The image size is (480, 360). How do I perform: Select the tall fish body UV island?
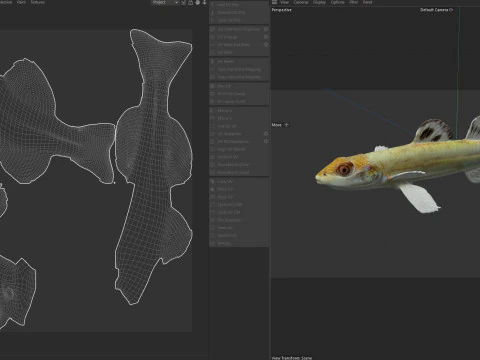(x=153, y=167)
